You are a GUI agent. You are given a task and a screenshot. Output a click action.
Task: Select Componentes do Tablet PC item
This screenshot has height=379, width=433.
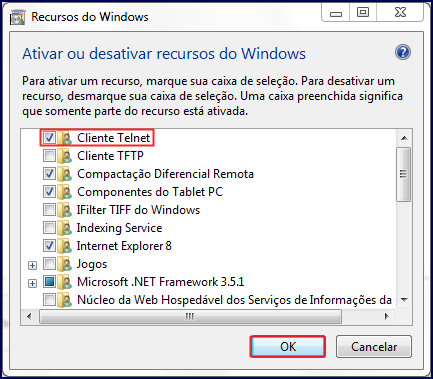point(150,192)
